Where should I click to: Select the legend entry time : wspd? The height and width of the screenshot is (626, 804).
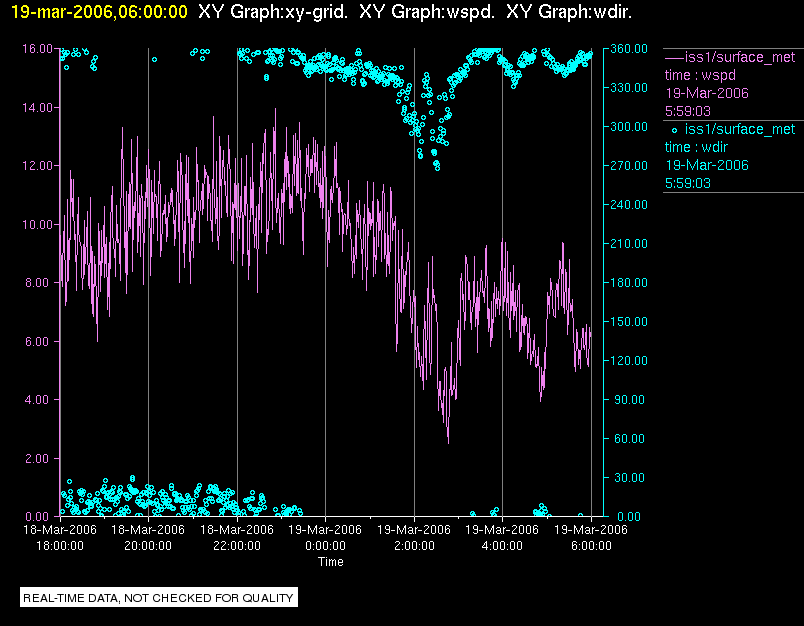click(700, 75)
